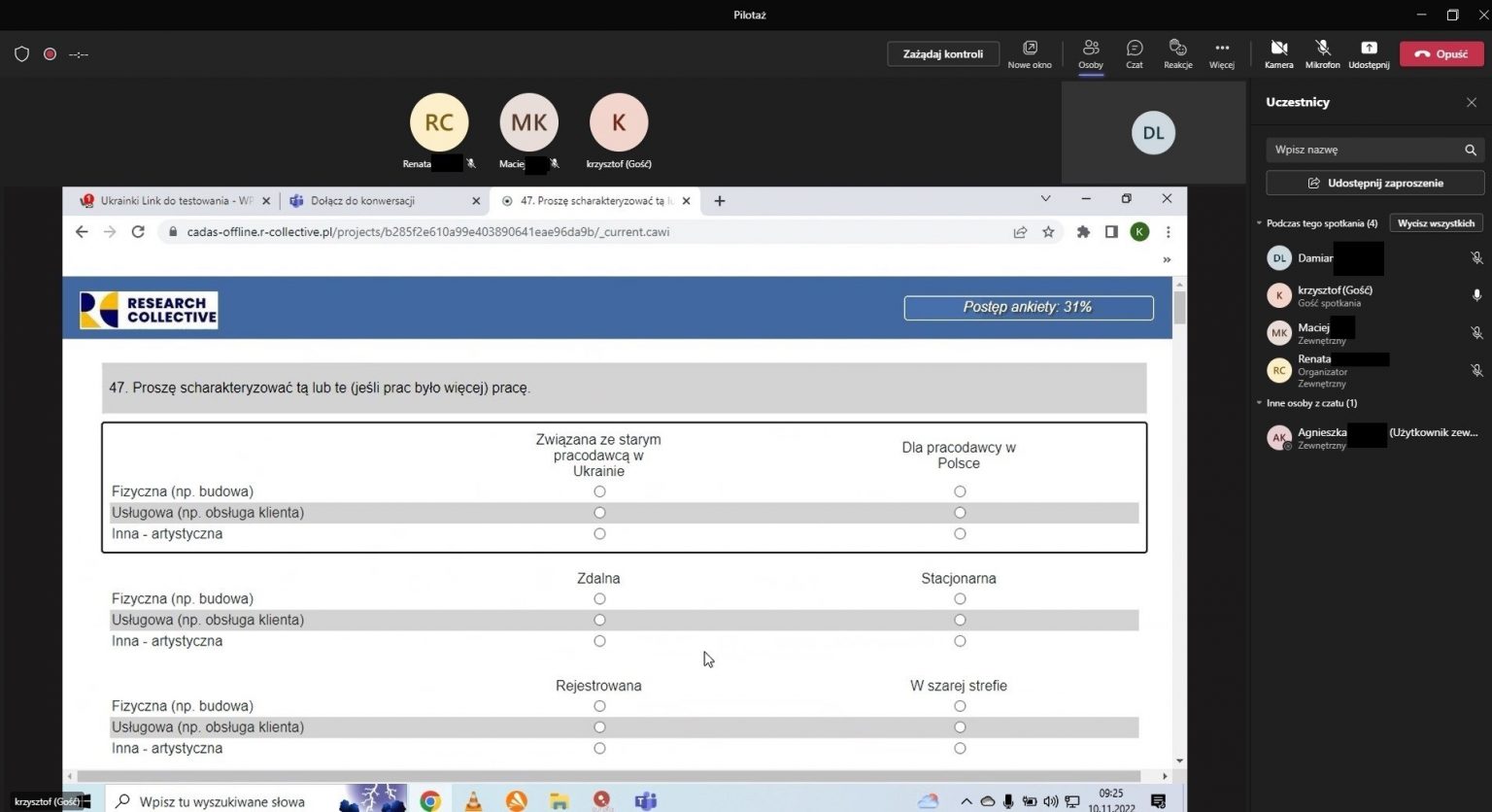Open the Reakcje reactions icon
Image resolution: width=1492 pixels, height=812 pixels.
tap(1177, 52)
